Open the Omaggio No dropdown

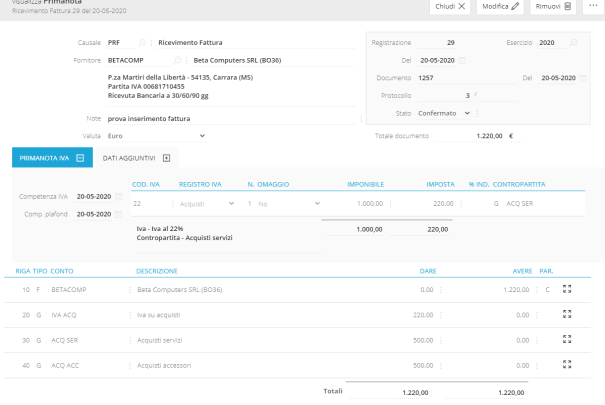(x=289, y=204)
